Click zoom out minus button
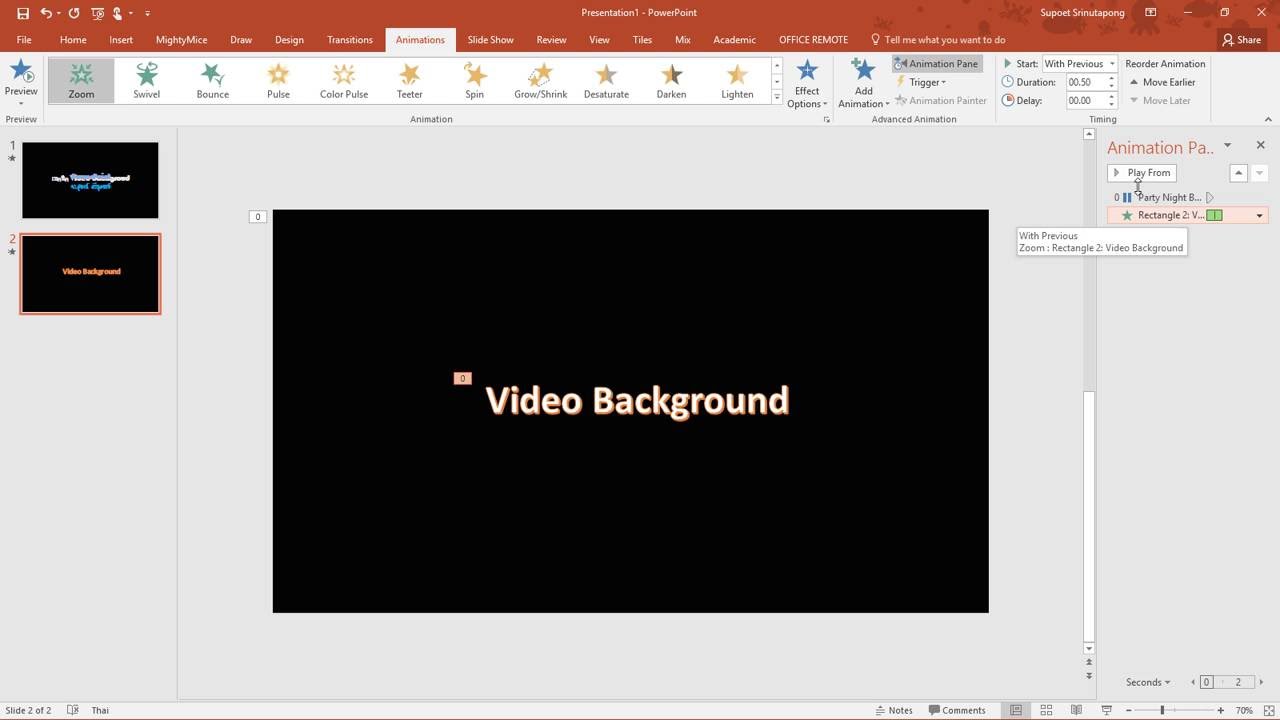The image size is (1280, 720). tap(1129, 710)
